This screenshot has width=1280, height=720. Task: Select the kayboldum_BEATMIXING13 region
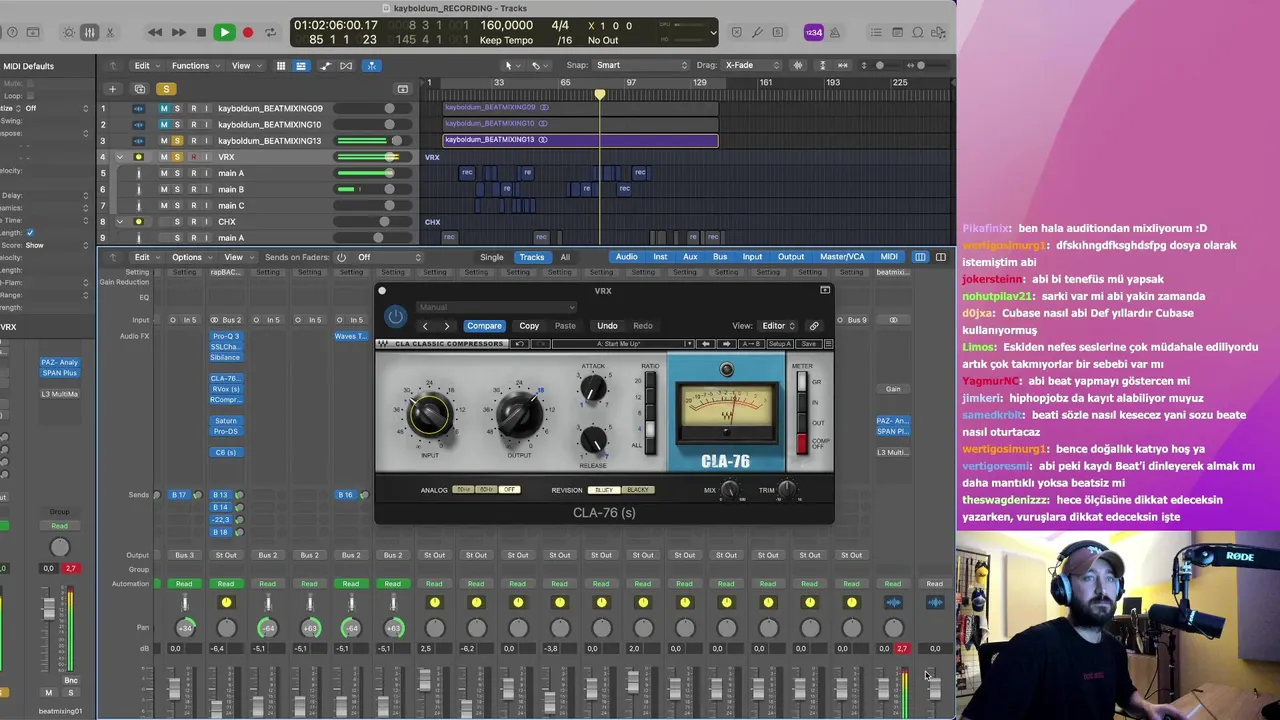point(580,140)
